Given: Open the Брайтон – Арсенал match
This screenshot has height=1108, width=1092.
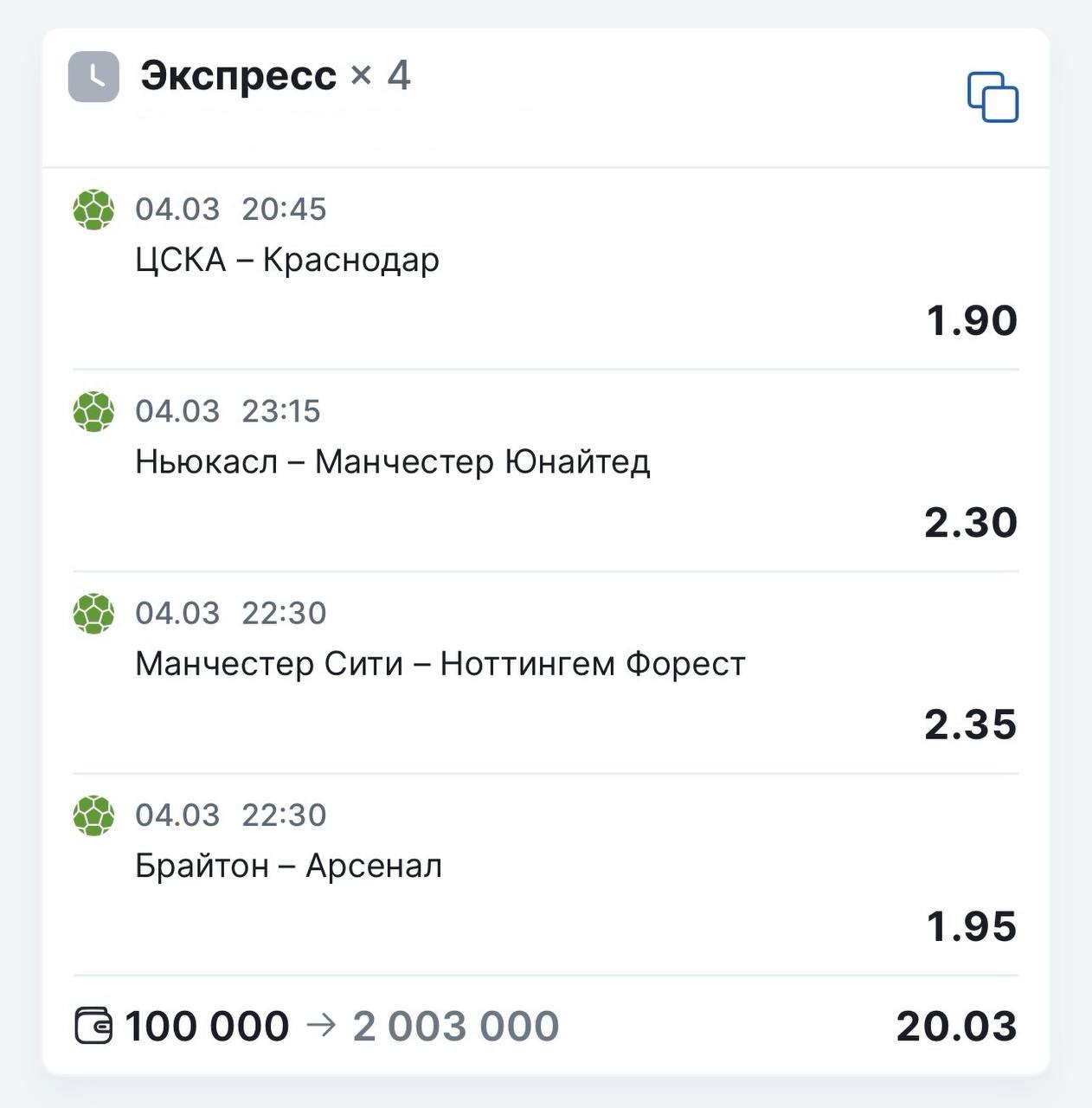Looking at the screenshot, I should 288,866.
